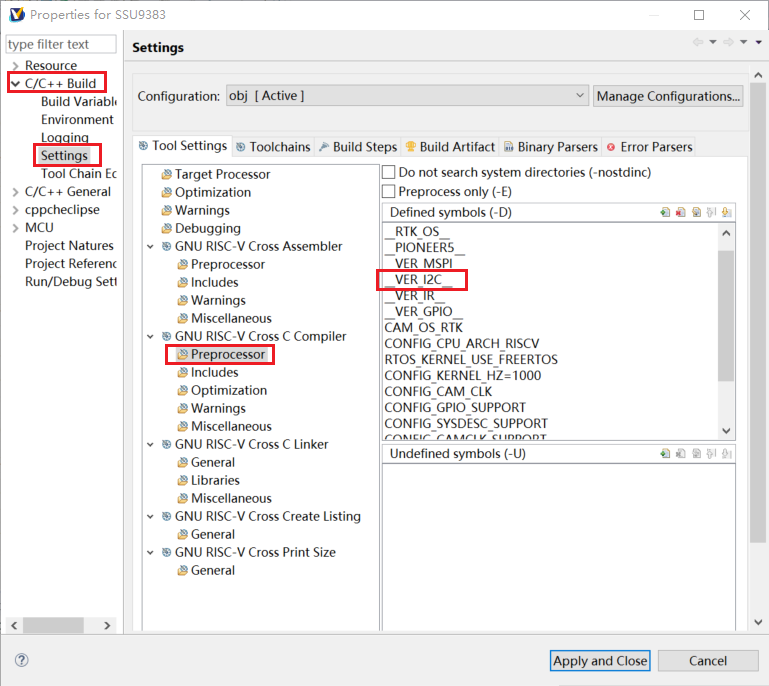Click the Manage Configurations button

coord(668,96)
